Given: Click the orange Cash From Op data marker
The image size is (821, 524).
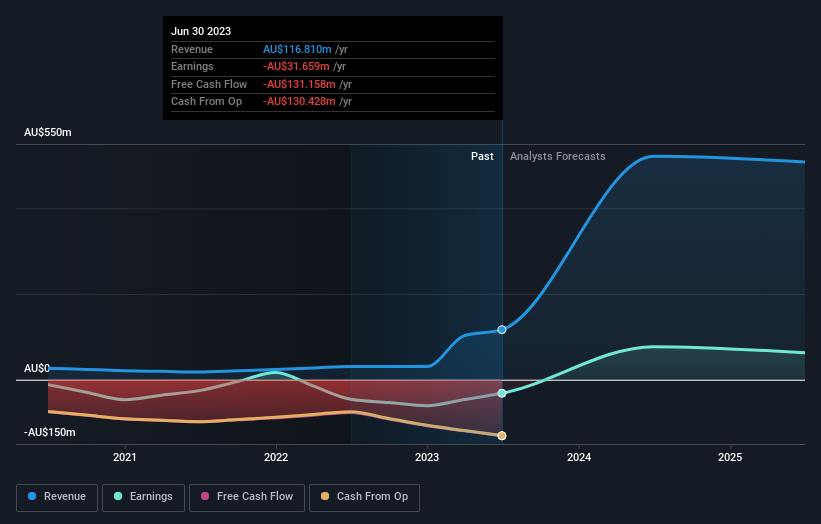Looking at the screenshot, I should (502, 436).
